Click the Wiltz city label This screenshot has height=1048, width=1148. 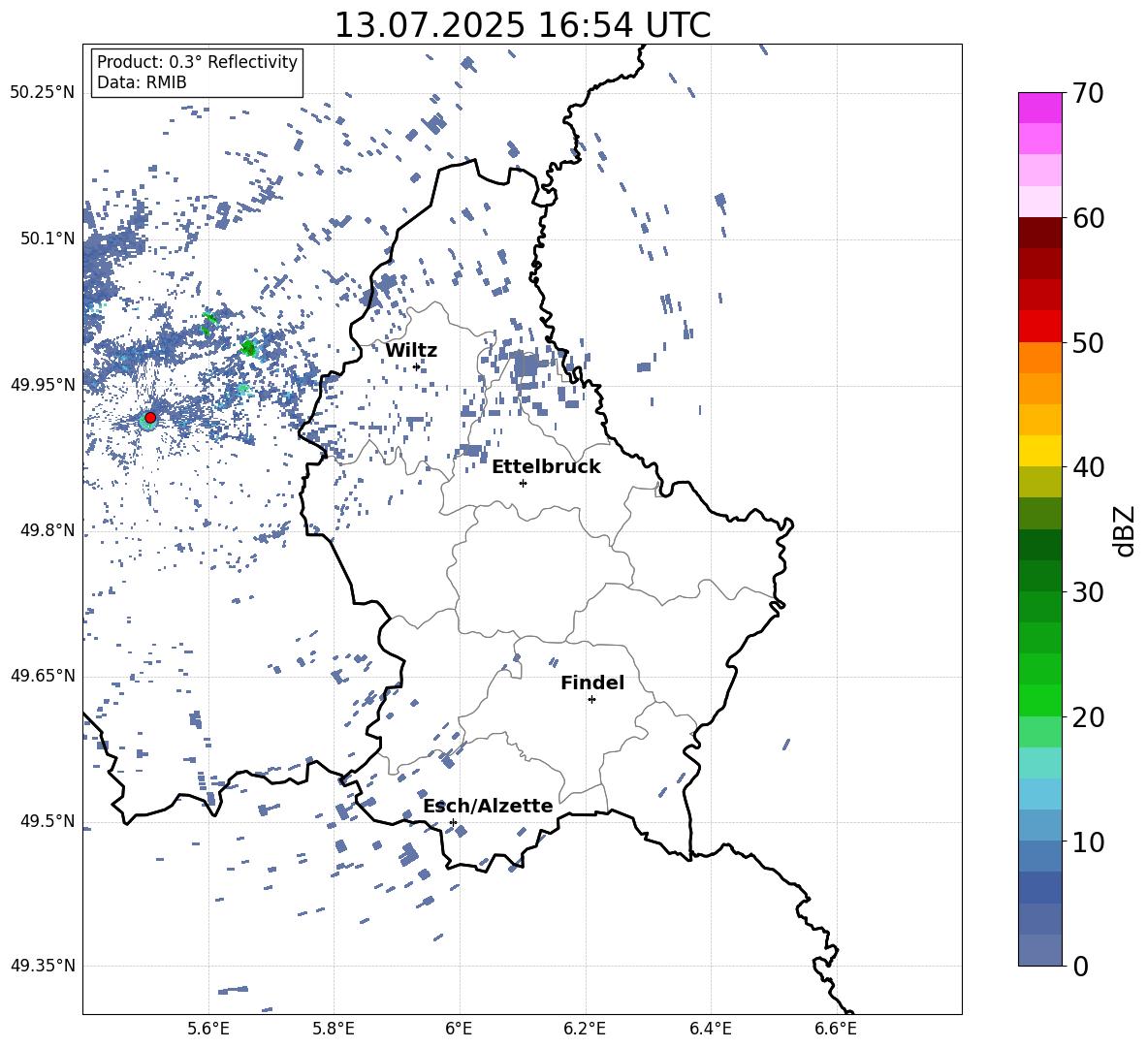pos(411,351)
